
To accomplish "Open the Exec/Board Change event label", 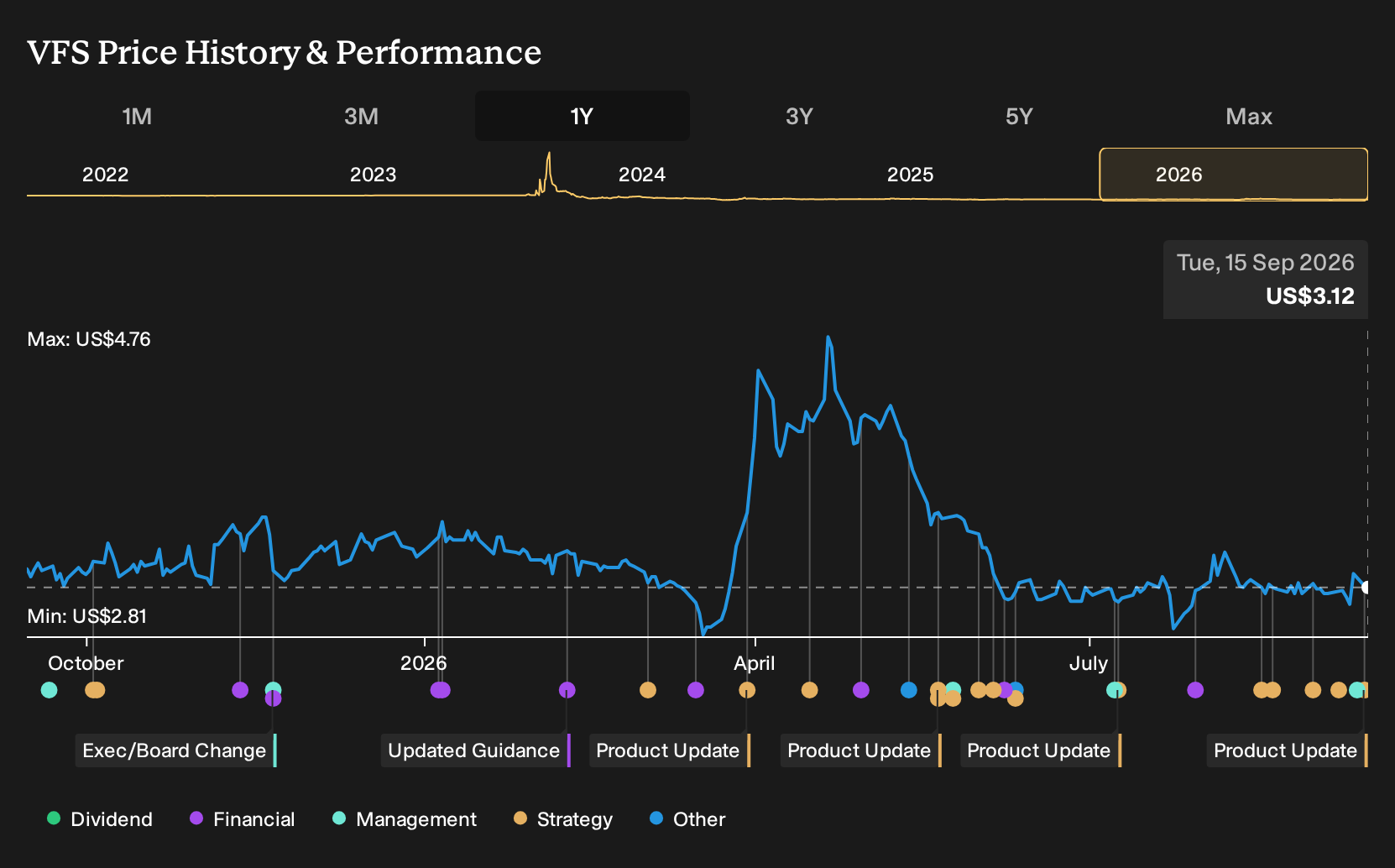I will 175,750.
